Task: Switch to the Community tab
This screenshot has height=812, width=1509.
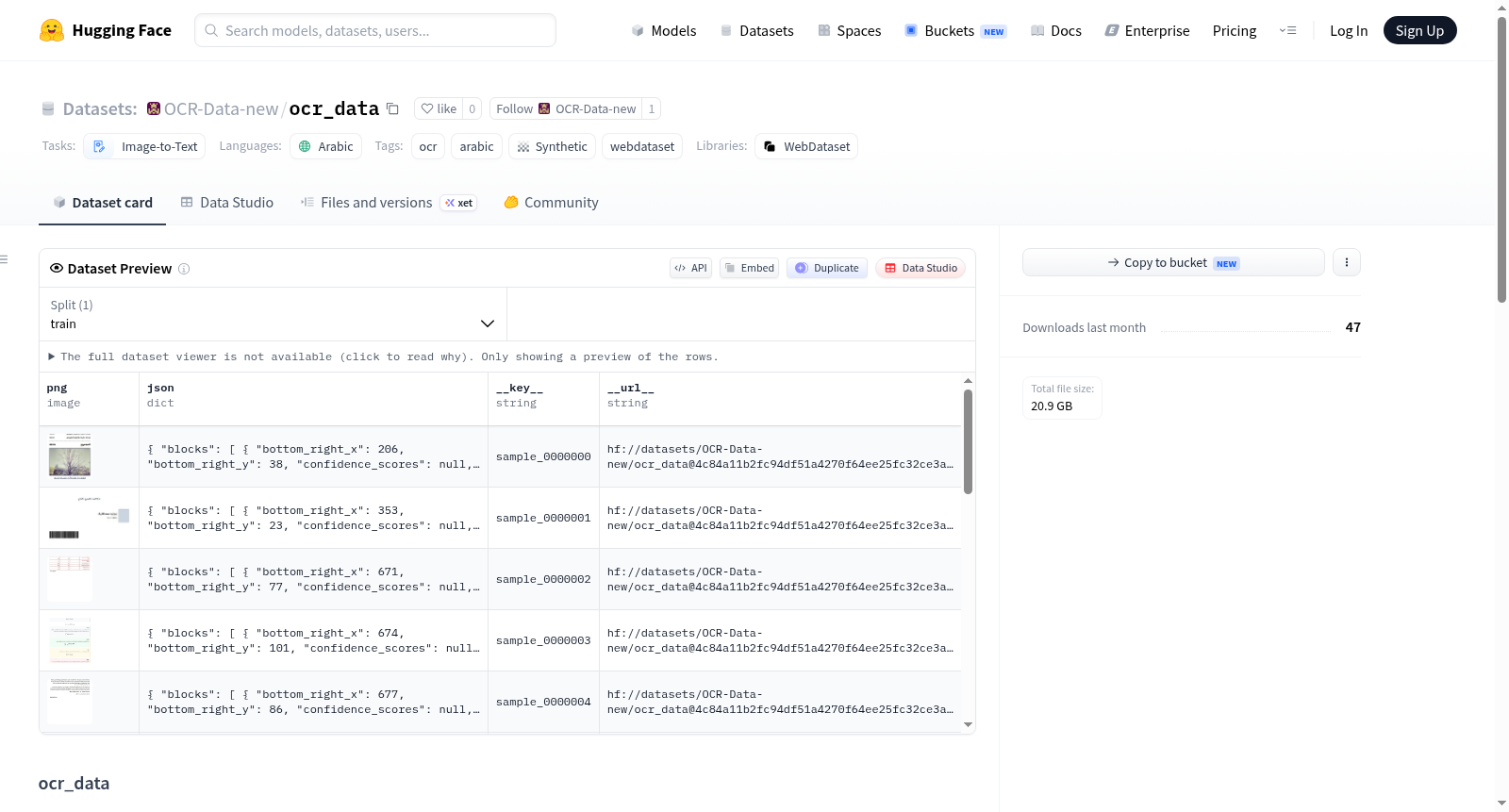Action: (551, 202)
